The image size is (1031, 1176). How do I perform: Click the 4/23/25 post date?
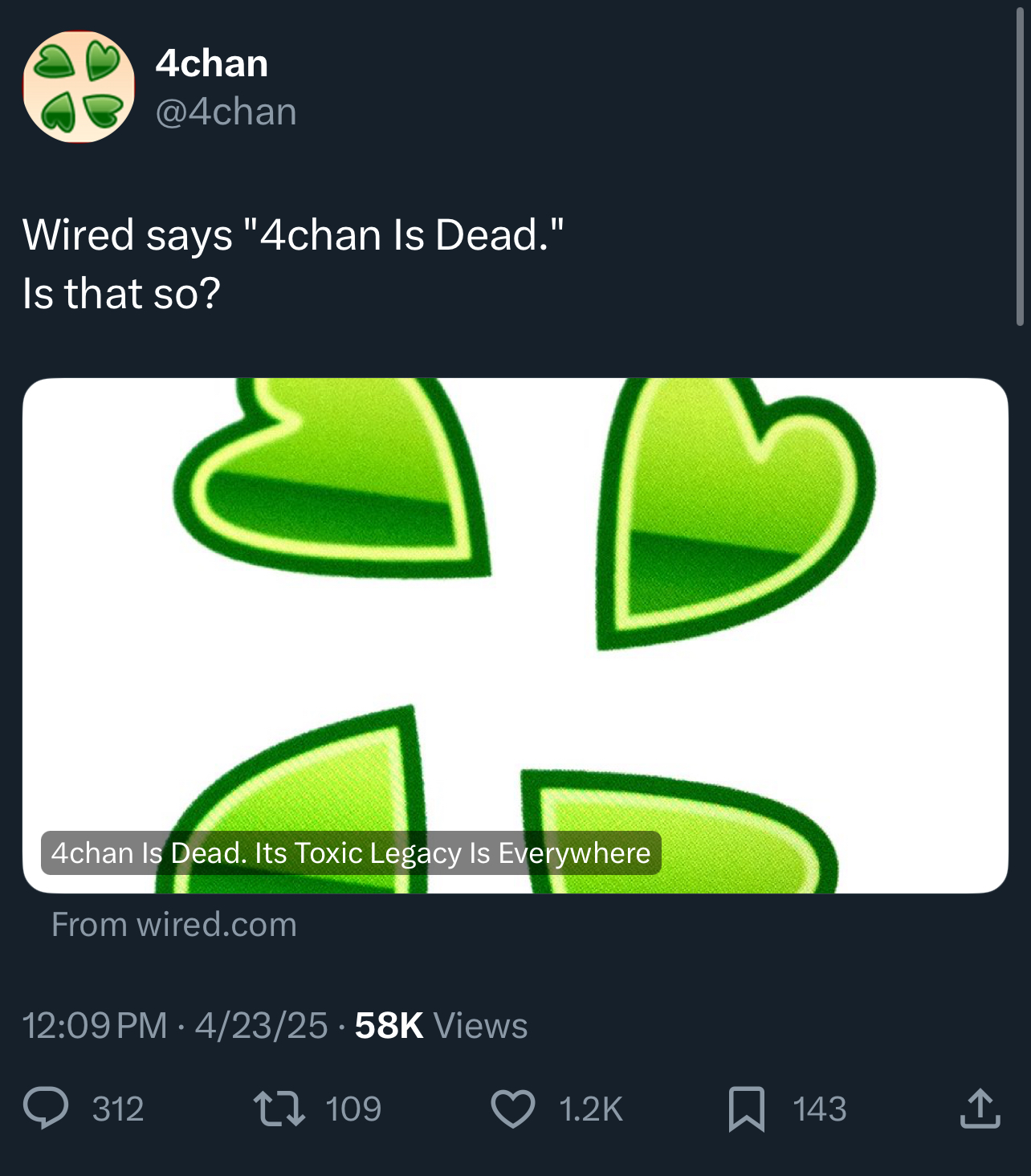[x=261, y=1026]
